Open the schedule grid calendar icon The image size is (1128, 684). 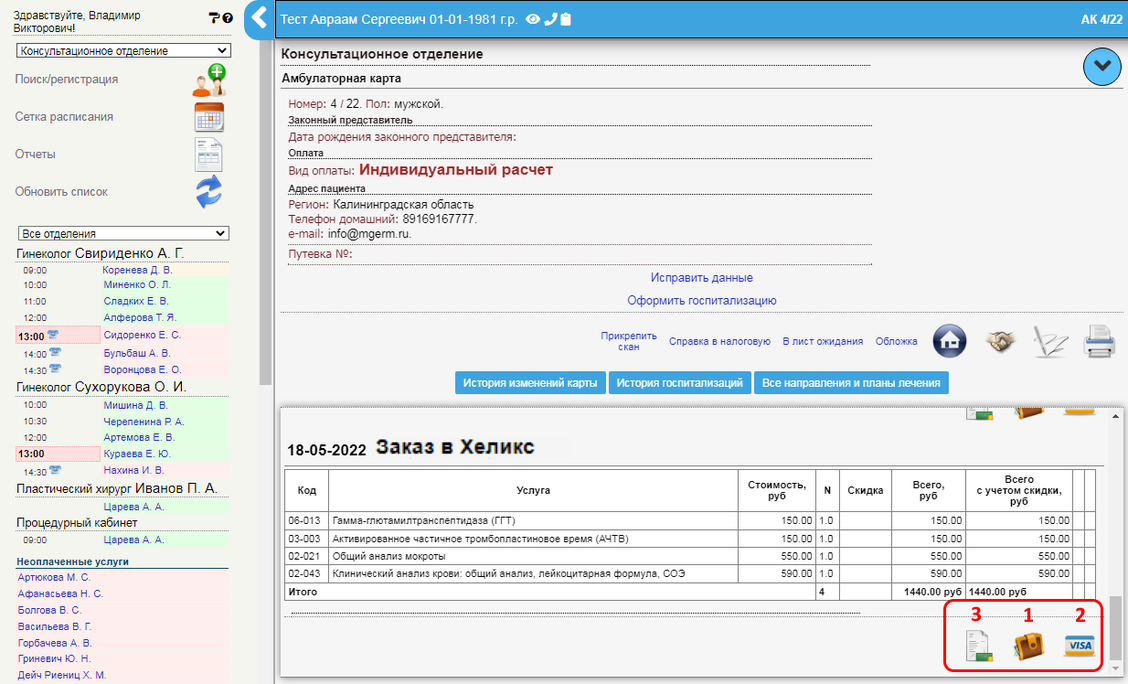209,118
